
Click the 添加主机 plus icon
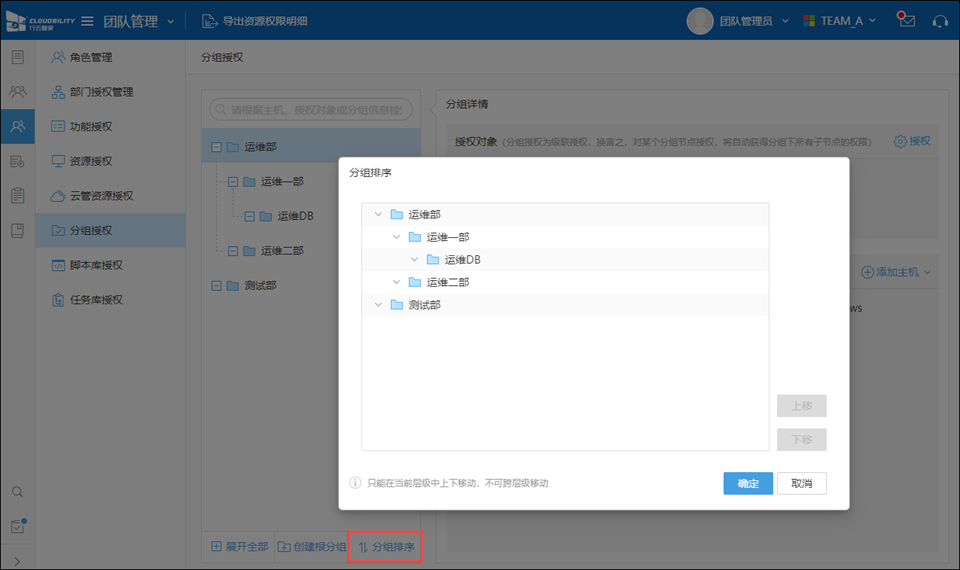coord(867,272)
